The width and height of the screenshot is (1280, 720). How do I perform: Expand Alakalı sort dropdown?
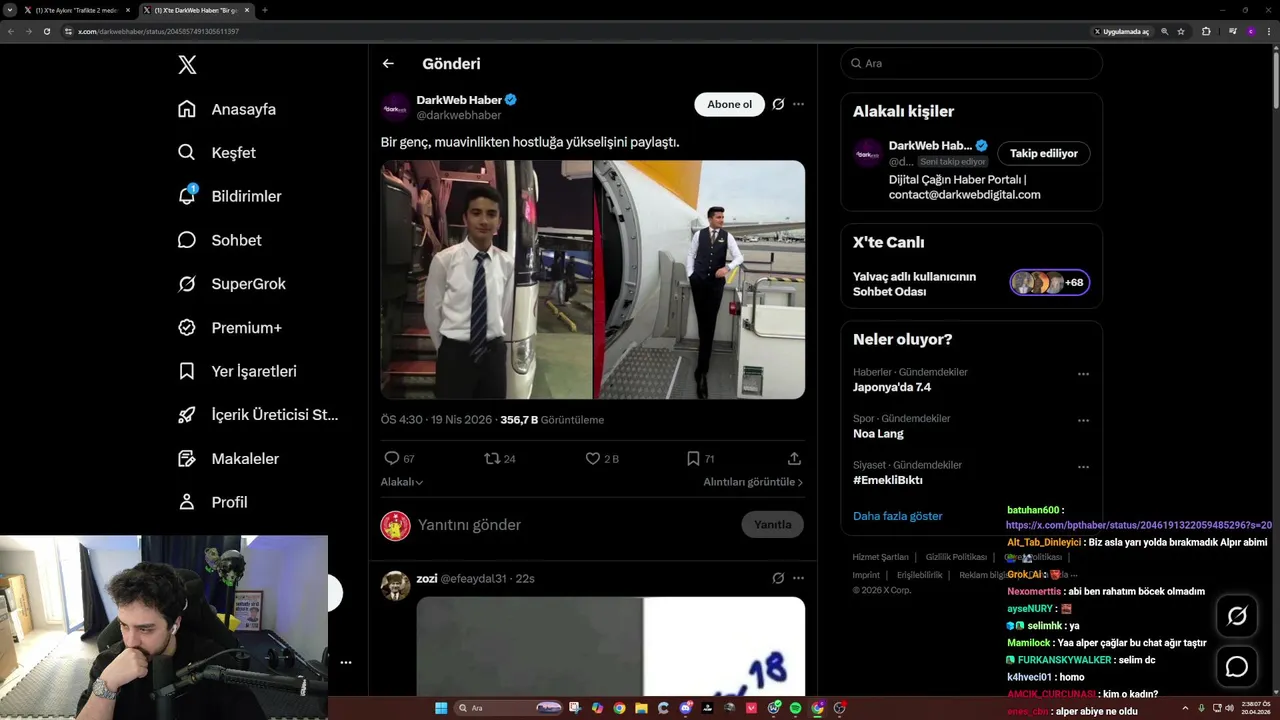[401, 482]
